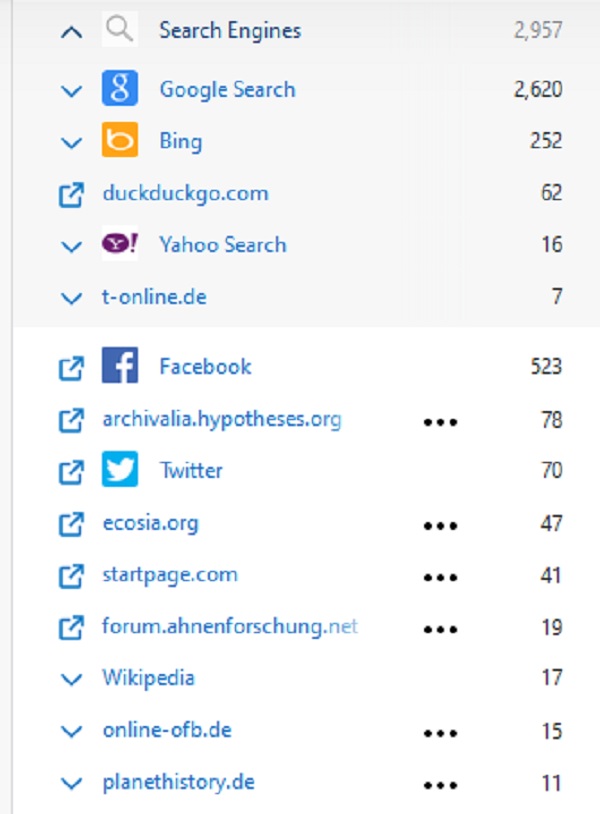This screenshot has width=600, height=814.
Task: Select the online-ofb.de referrer entry
Action: click(166, 730)
